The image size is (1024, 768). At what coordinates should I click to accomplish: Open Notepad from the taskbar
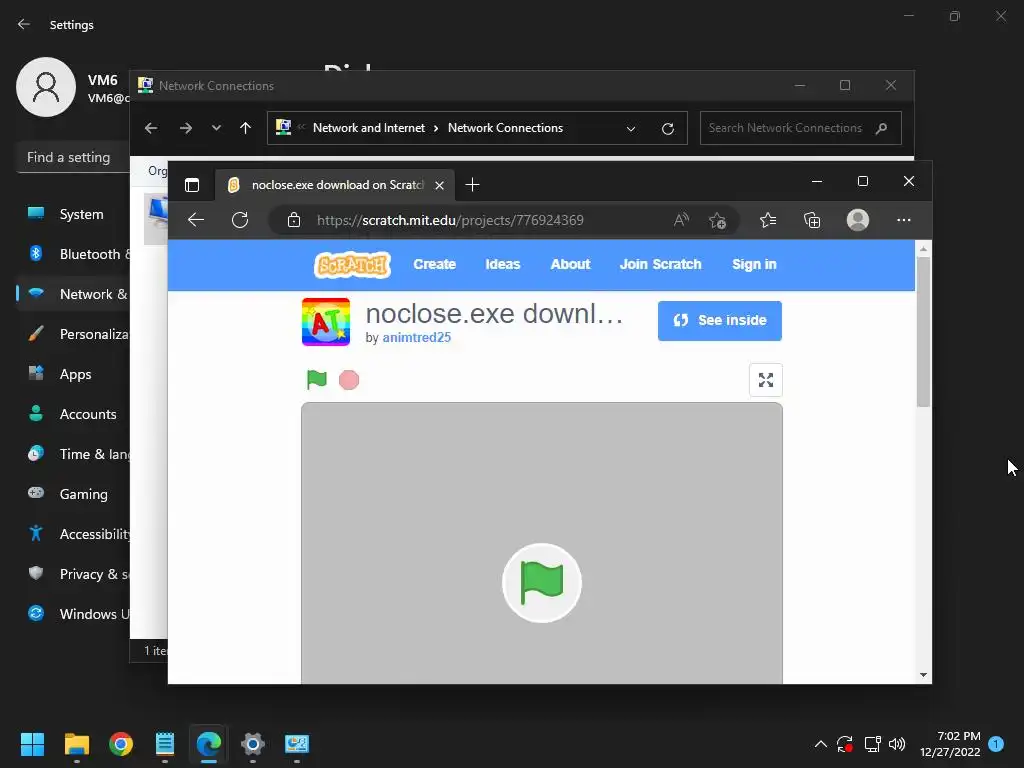[x=165, y=744]
